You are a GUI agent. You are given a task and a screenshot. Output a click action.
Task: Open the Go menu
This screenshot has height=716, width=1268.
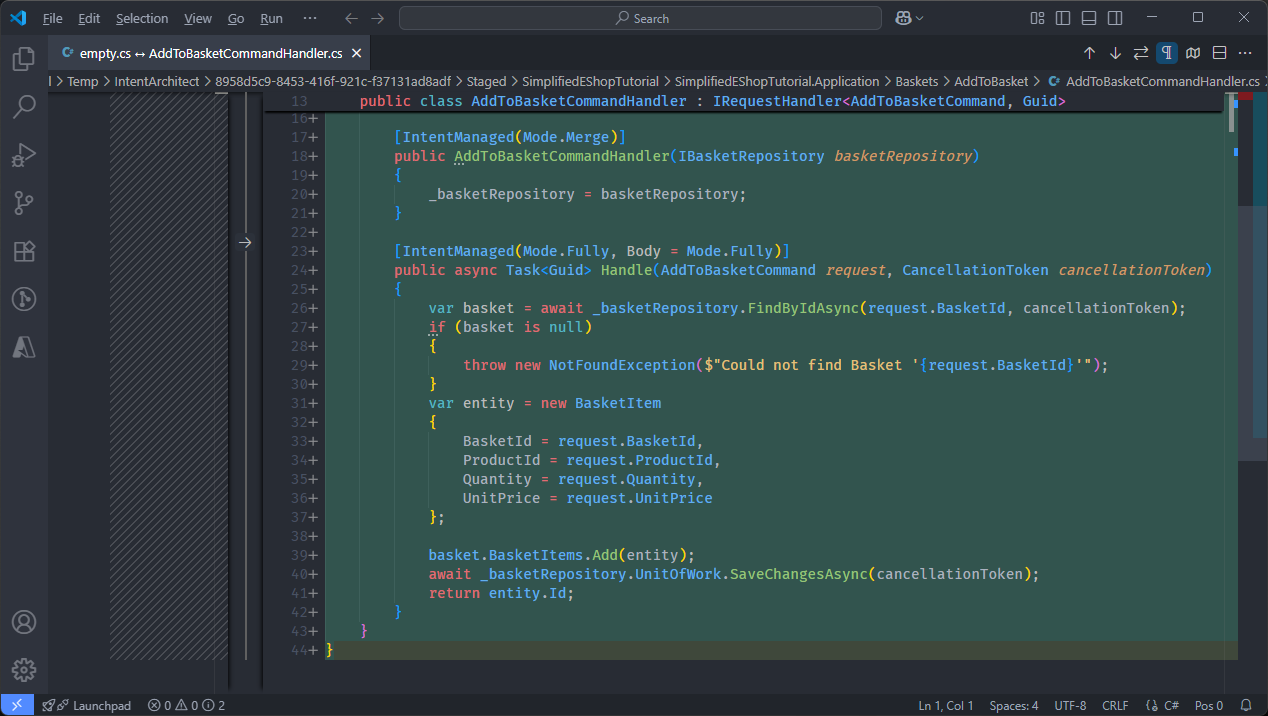click(x=236, y=18)
